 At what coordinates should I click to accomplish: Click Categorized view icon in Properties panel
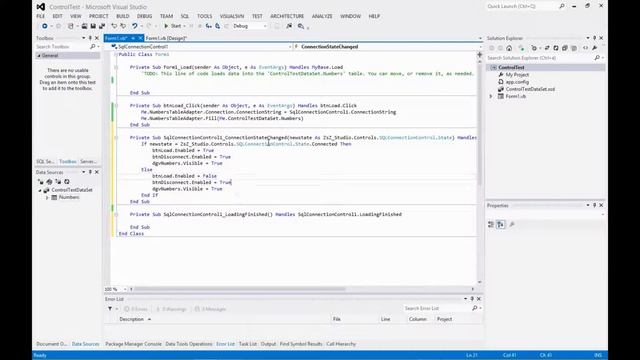point(491,224)
